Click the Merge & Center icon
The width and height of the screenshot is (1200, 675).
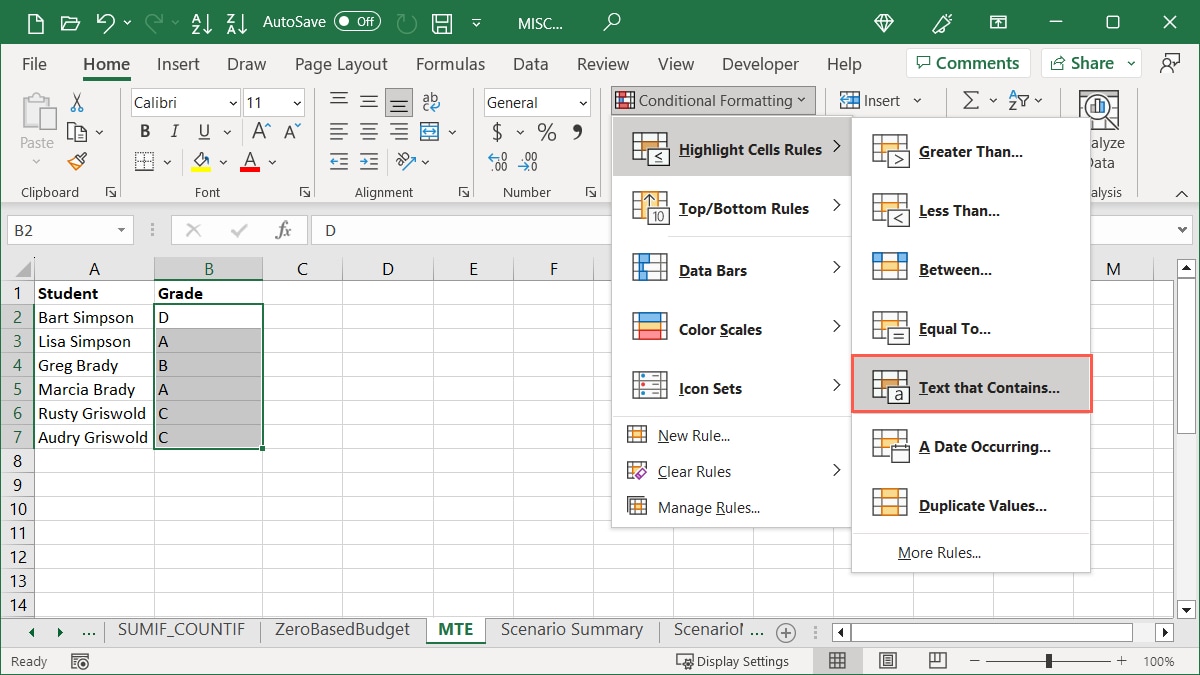pos(430,131)
